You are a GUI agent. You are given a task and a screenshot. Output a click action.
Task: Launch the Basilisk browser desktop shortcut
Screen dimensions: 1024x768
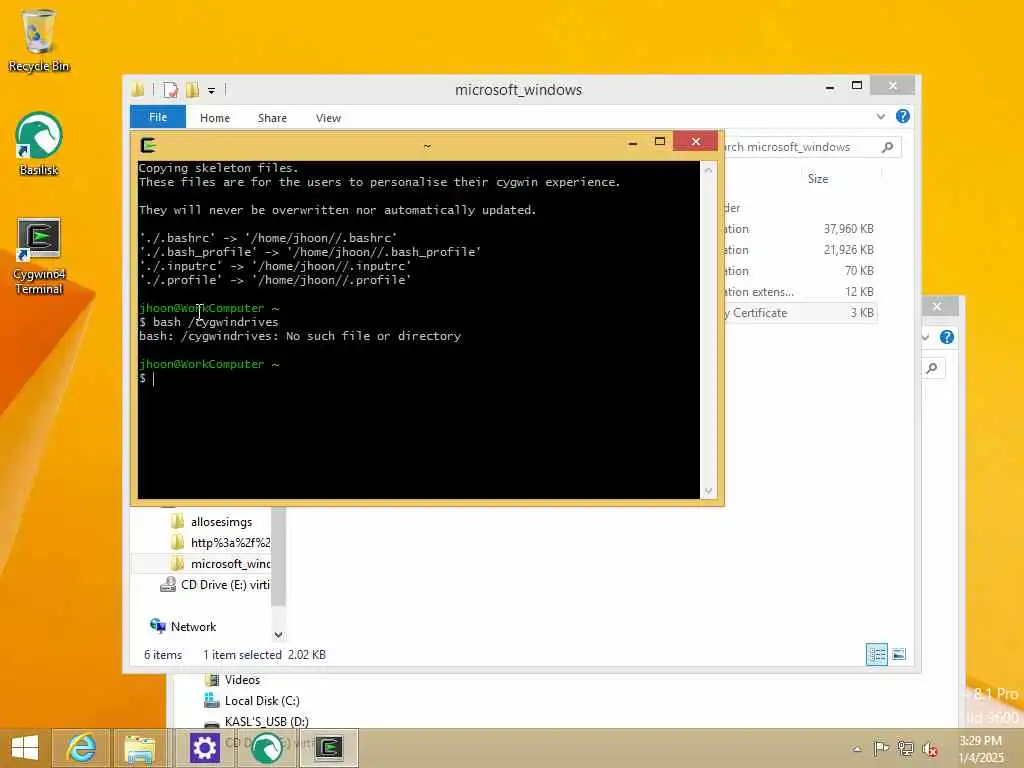[x=39, y=144]
